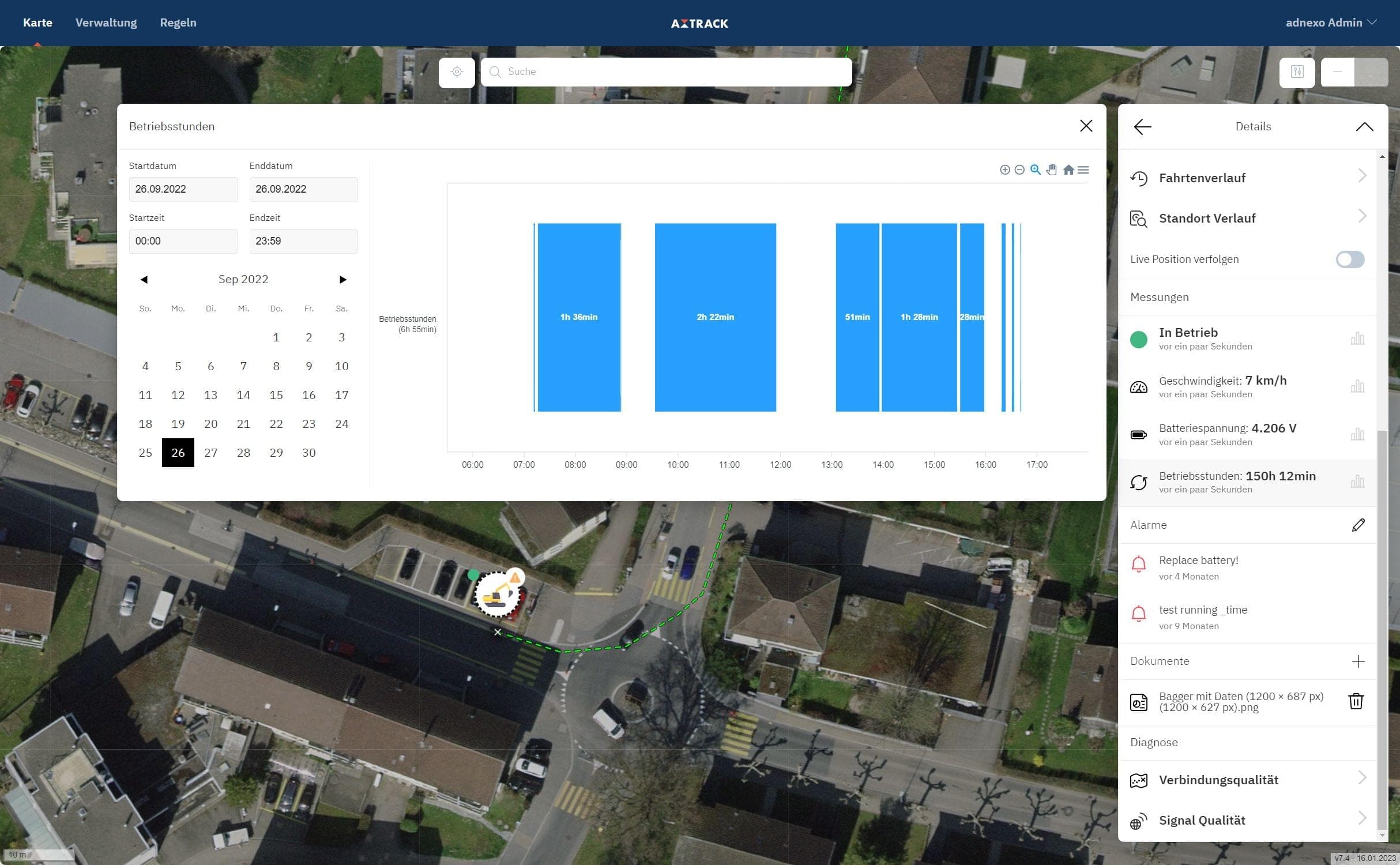Click the Replace battery alarm bell
The image size is (1400, 865).
point(1138,564)
